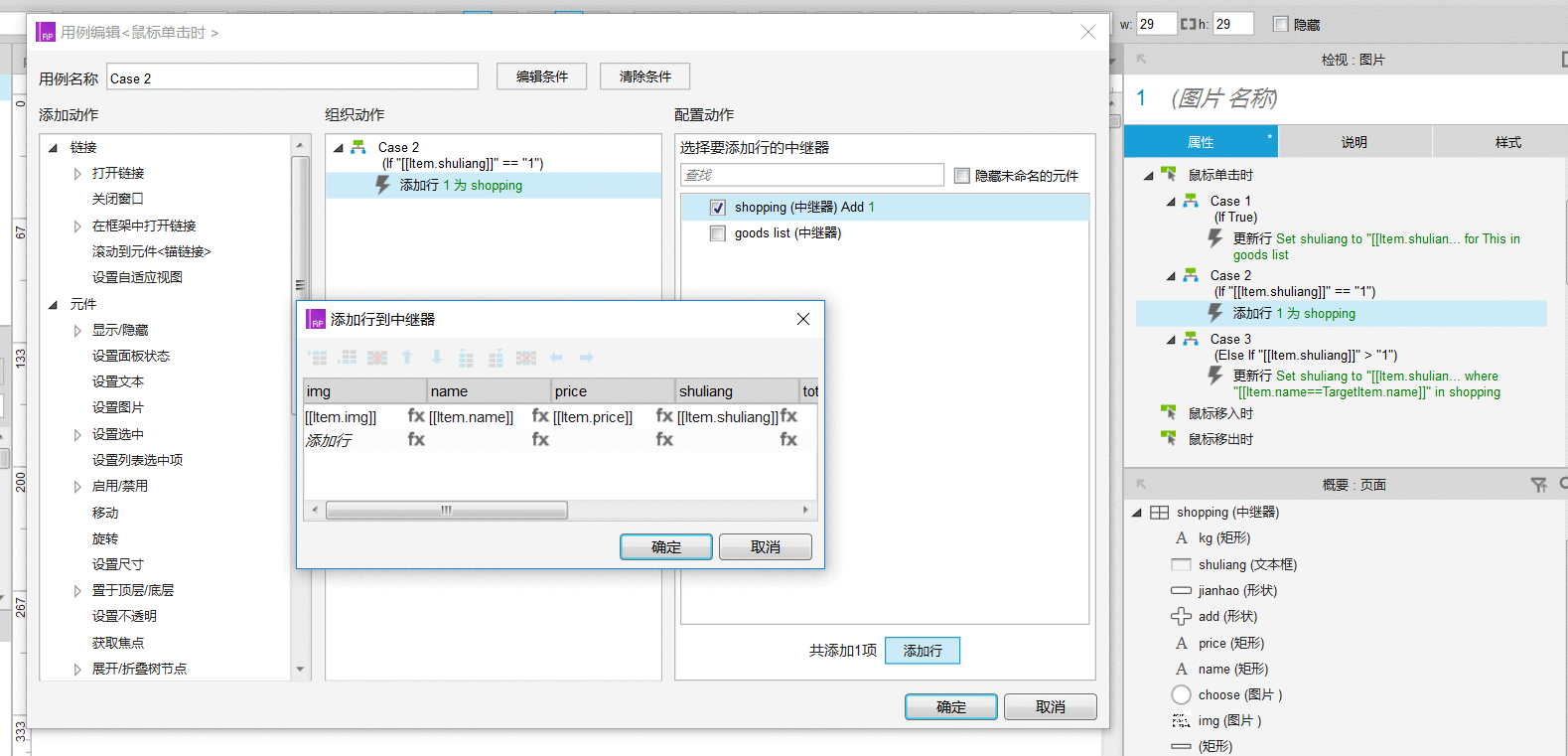Click fx icon in the [[Item.shuliang]] cell
Viewport: 1568px width, 756px height.
pyautogui.click(x=788, y=416)
